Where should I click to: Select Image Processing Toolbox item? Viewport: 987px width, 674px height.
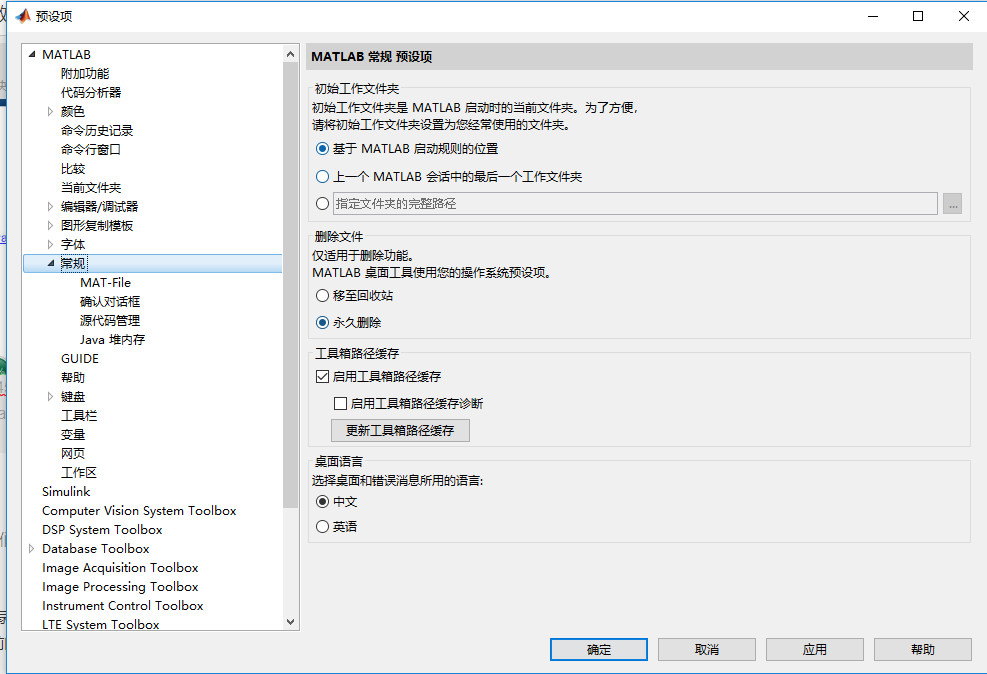[x=120, y=587]
